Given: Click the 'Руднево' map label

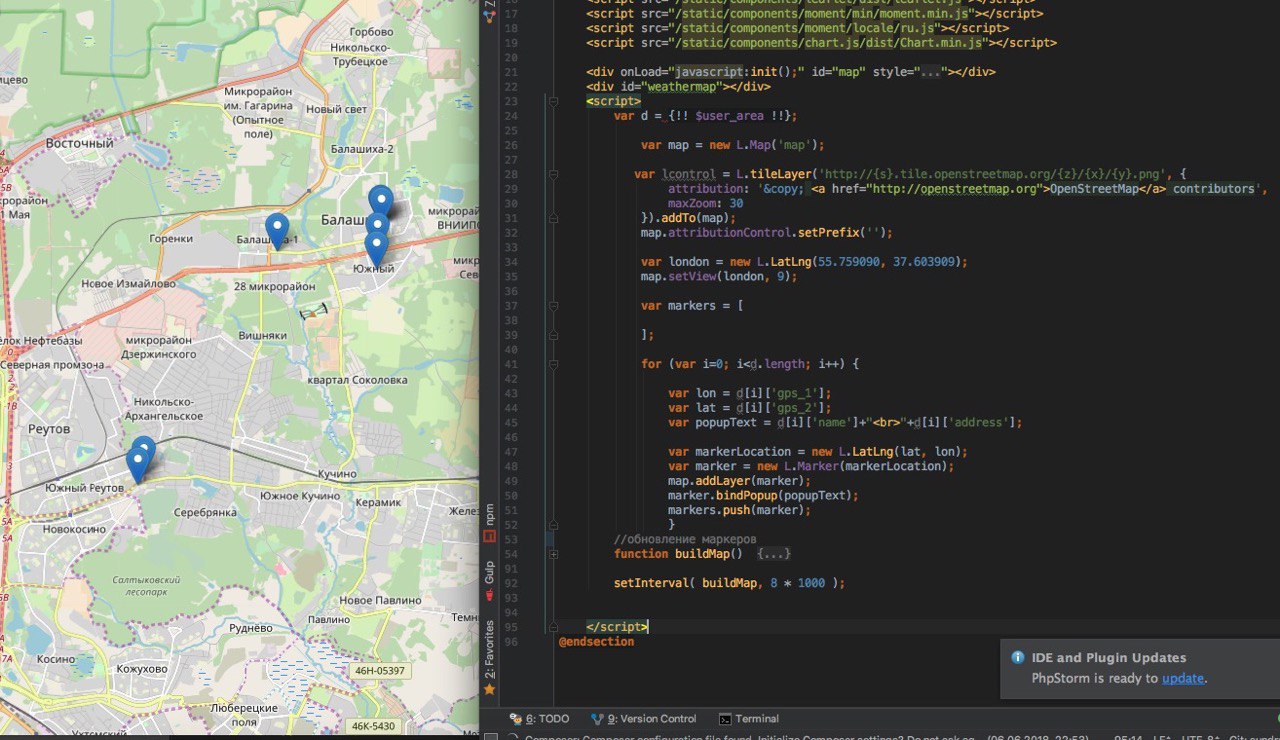Looking at the screenshot, I should coord(251,629).
